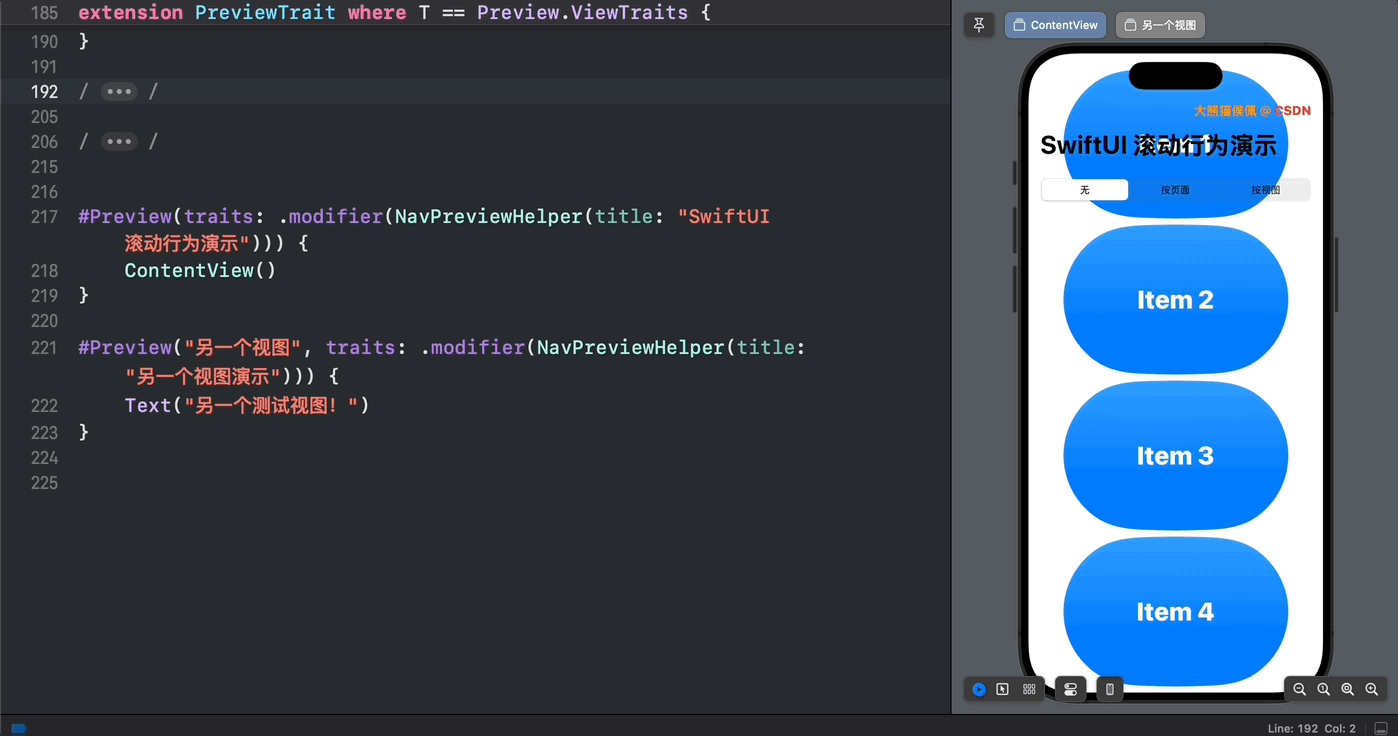Click line number 185 in the gutter
The width and height of the screenshot is (1398, 736).
pos(44,13)
